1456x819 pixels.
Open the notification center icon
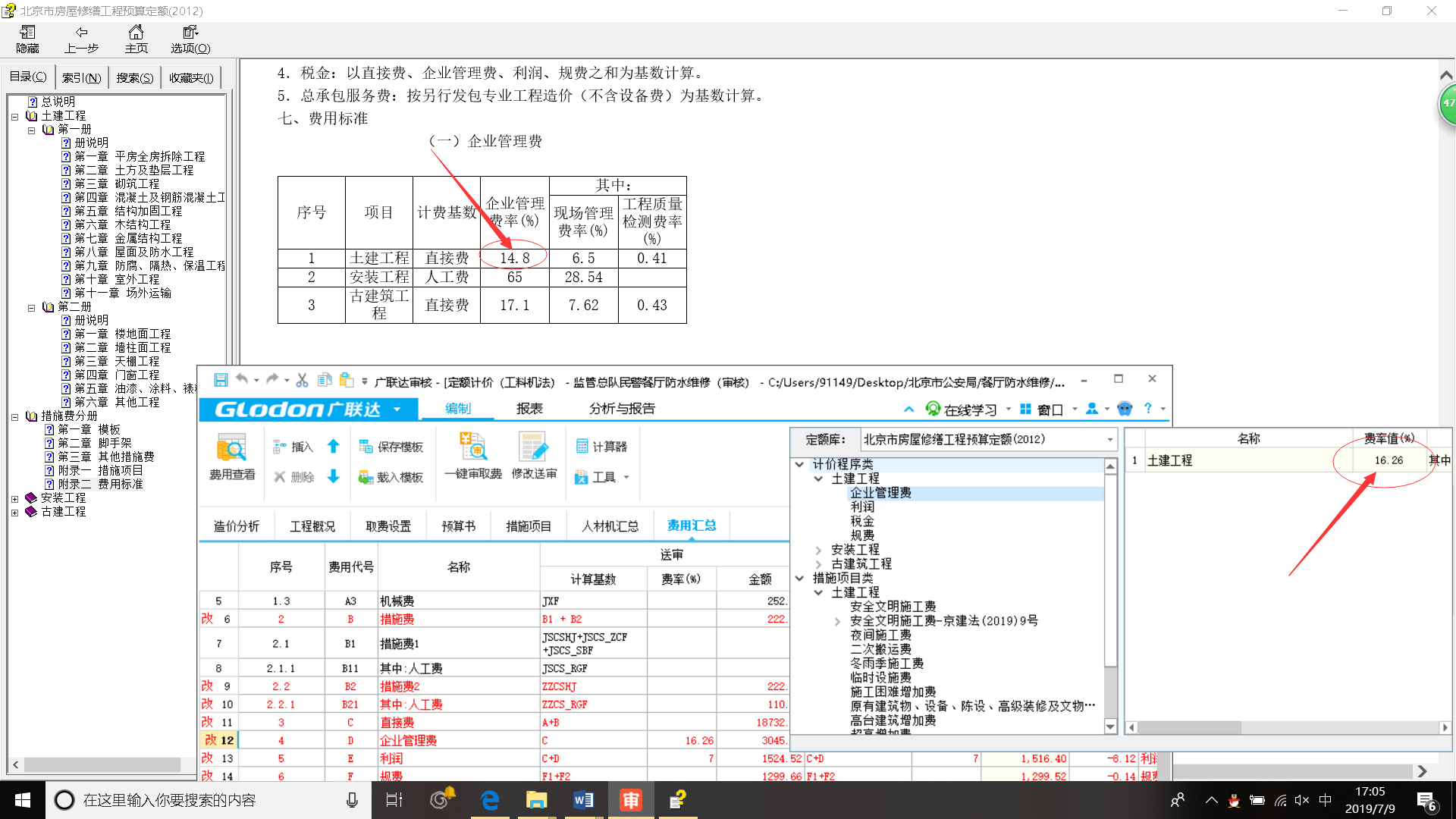(x=1426, y=800)
